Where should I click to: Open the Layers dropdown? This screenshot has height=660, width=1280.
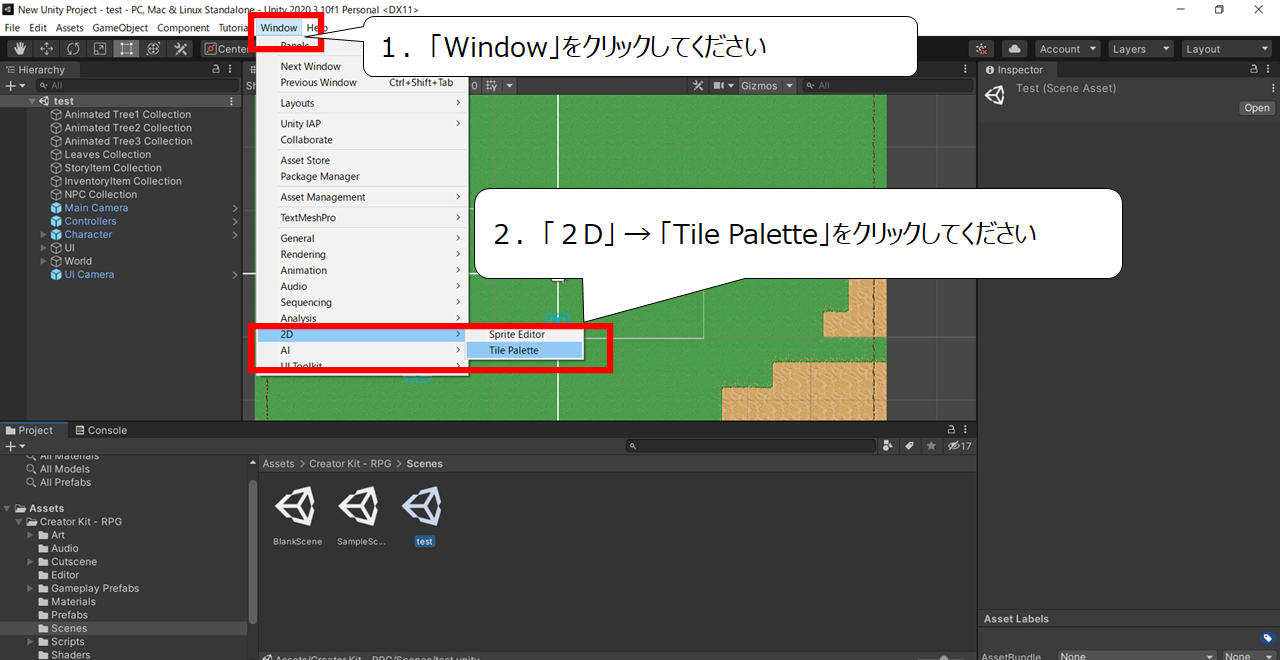click(x=1140, y=49)
